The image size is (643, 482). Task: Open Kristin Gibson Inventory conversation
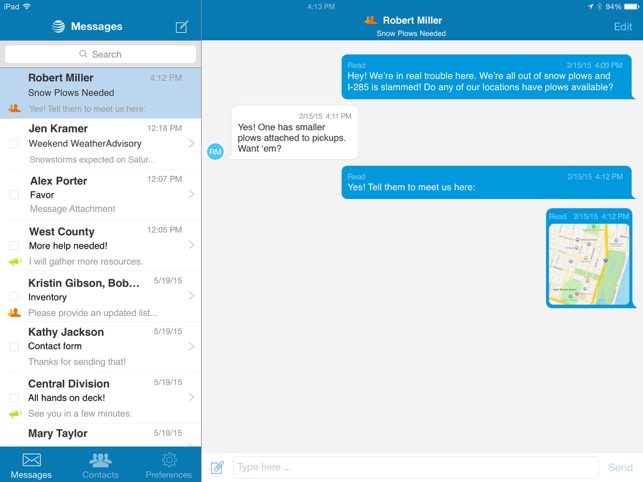point(100,296)
